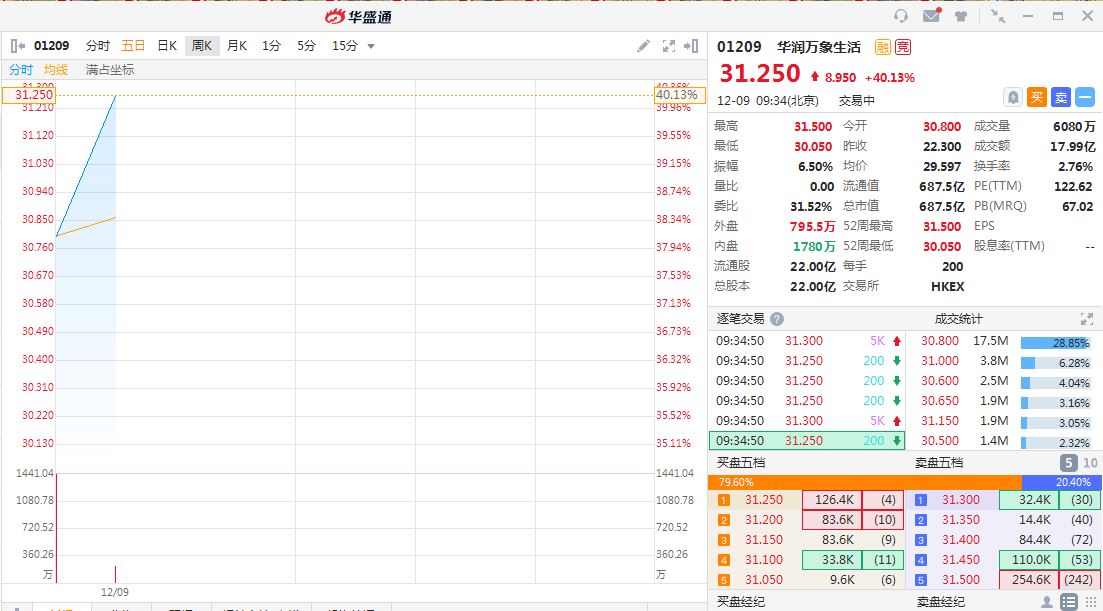Click the 宽 badge icon
This screenshot has width=1103, height=611.
point(903,47)
